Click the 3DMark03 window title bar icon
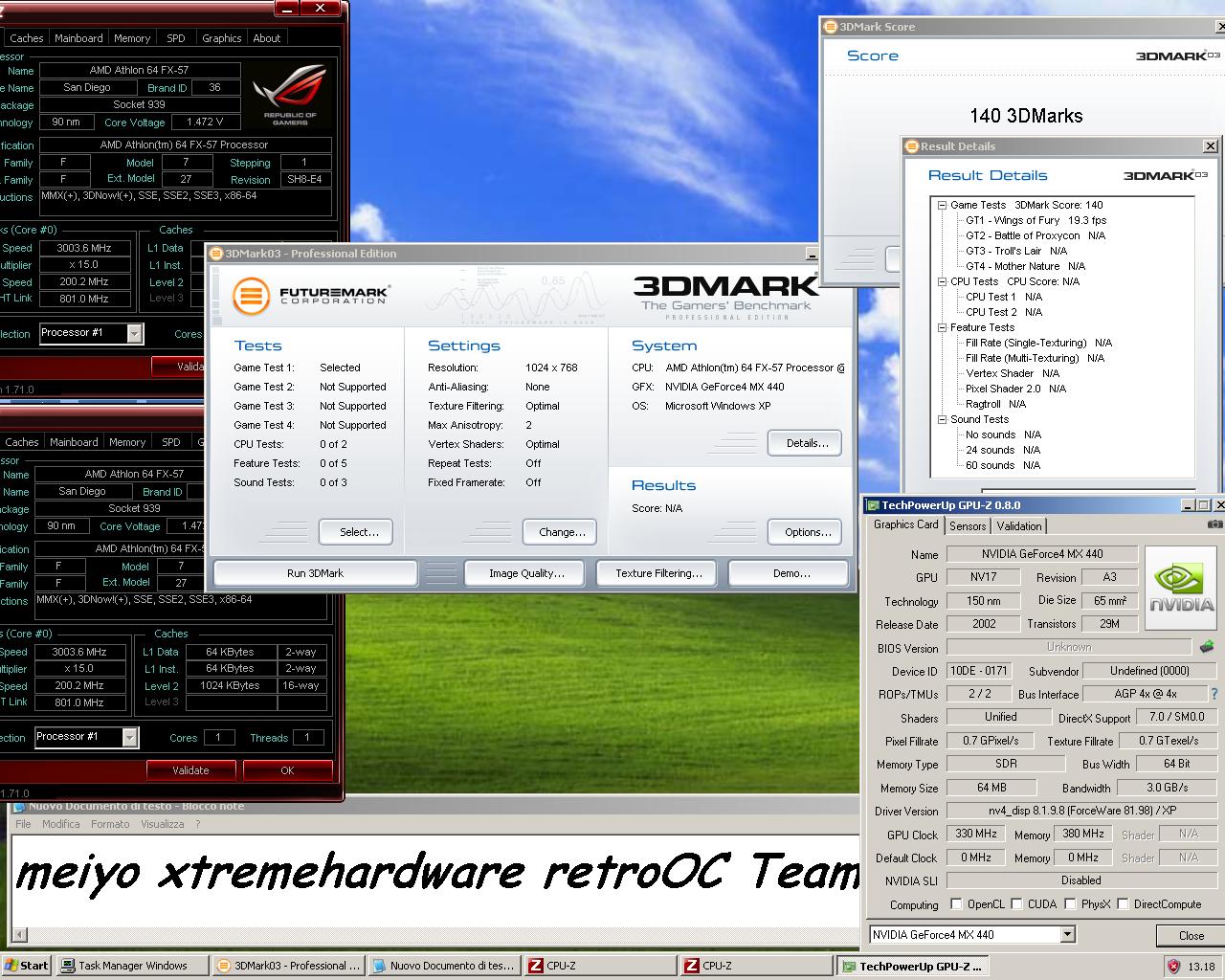This screenshot has height=980, width=1225. 216,254
